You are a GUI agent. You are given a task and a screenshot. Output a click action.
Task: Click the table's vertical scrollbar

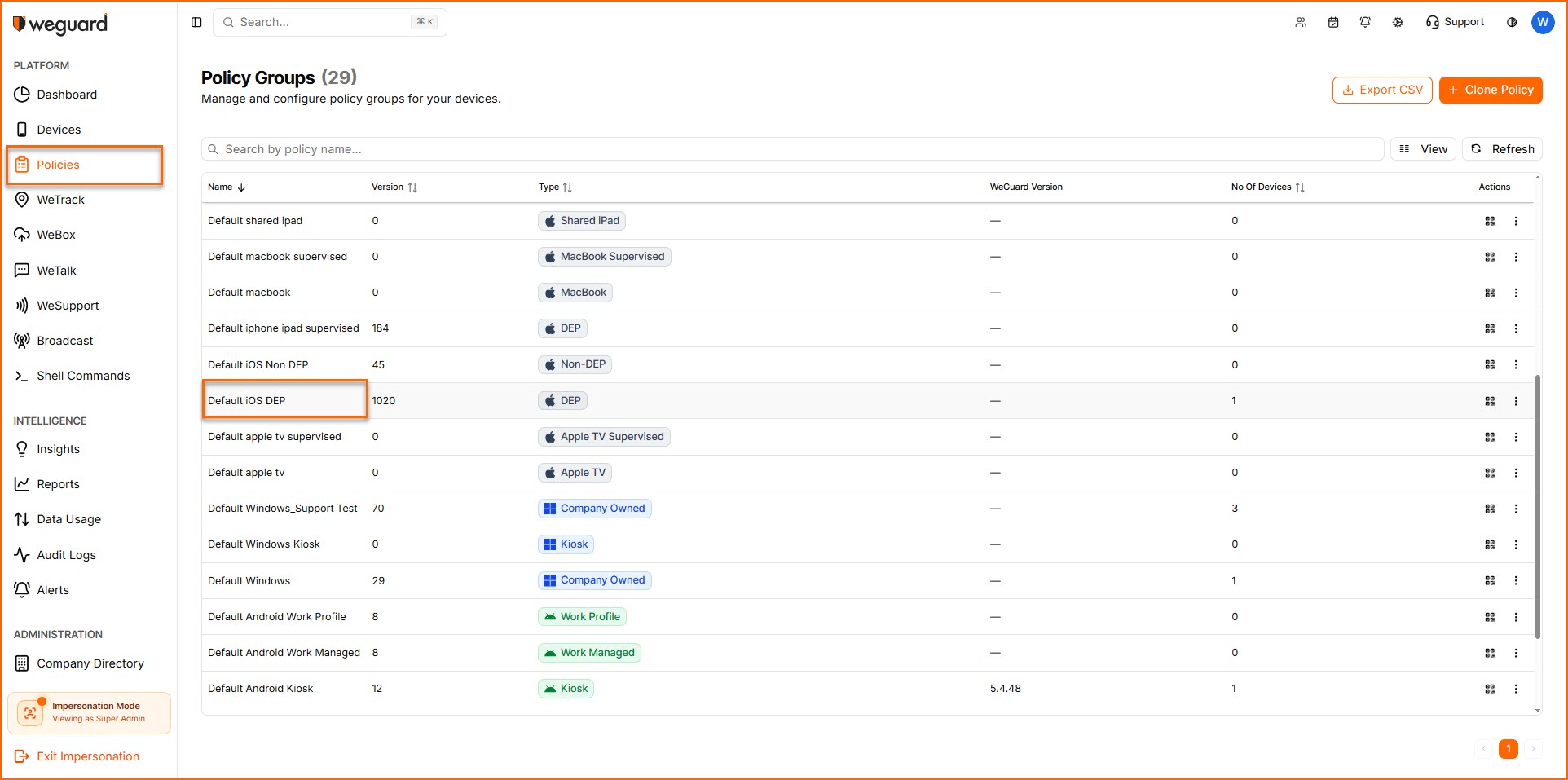pyautogui.click(x=1538, y=505)
